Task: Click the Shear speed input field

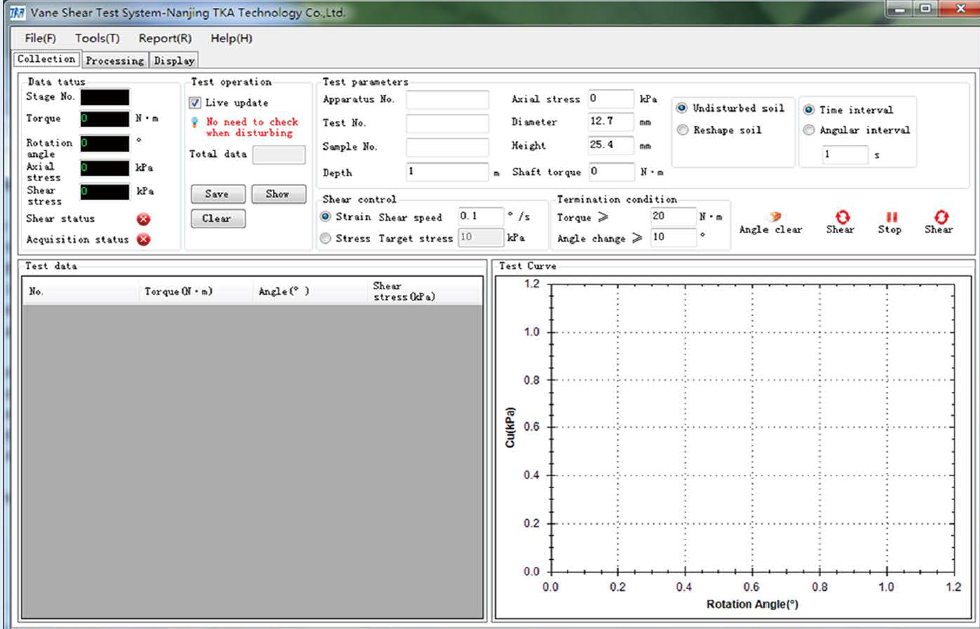Action: tap(479, 217)
